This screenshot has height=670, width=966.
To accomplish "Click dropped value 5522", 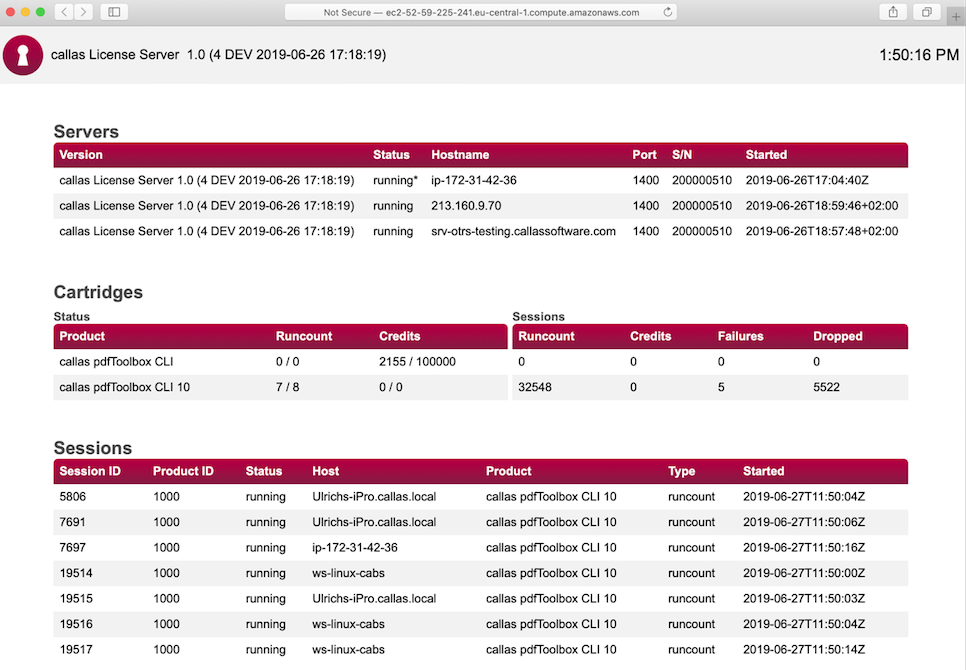I will tap(826, 387).
